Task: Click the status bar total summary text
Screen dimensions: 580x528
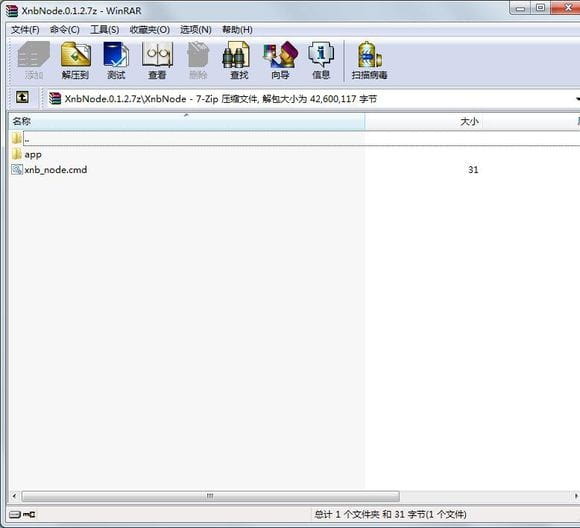Action: pos(390,514)
